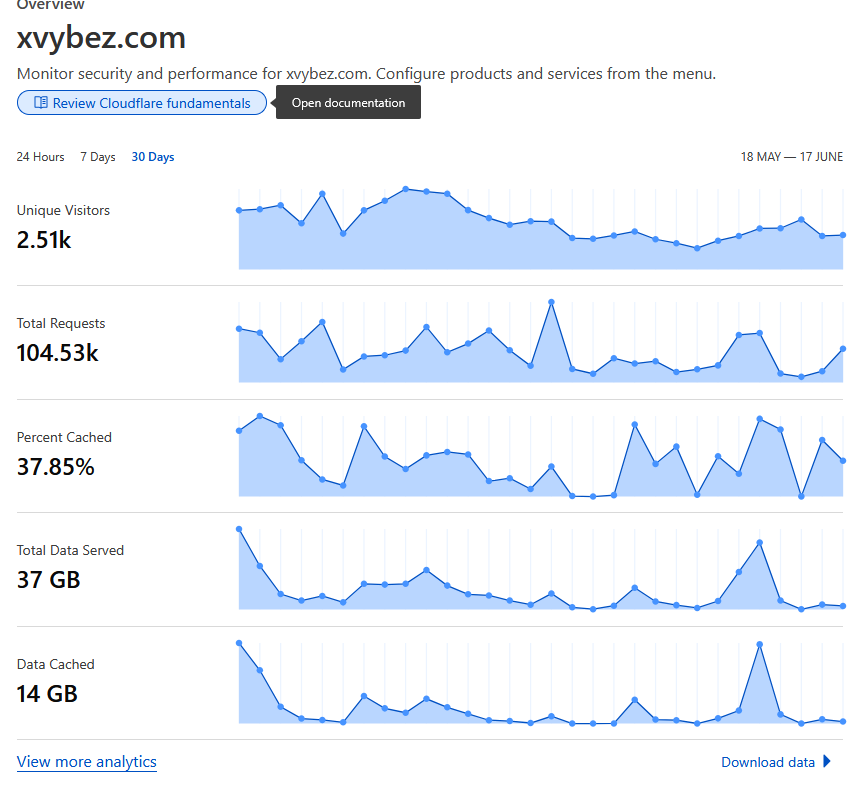
Task: Click the arrow icon next to Download data
Action: 827,762
